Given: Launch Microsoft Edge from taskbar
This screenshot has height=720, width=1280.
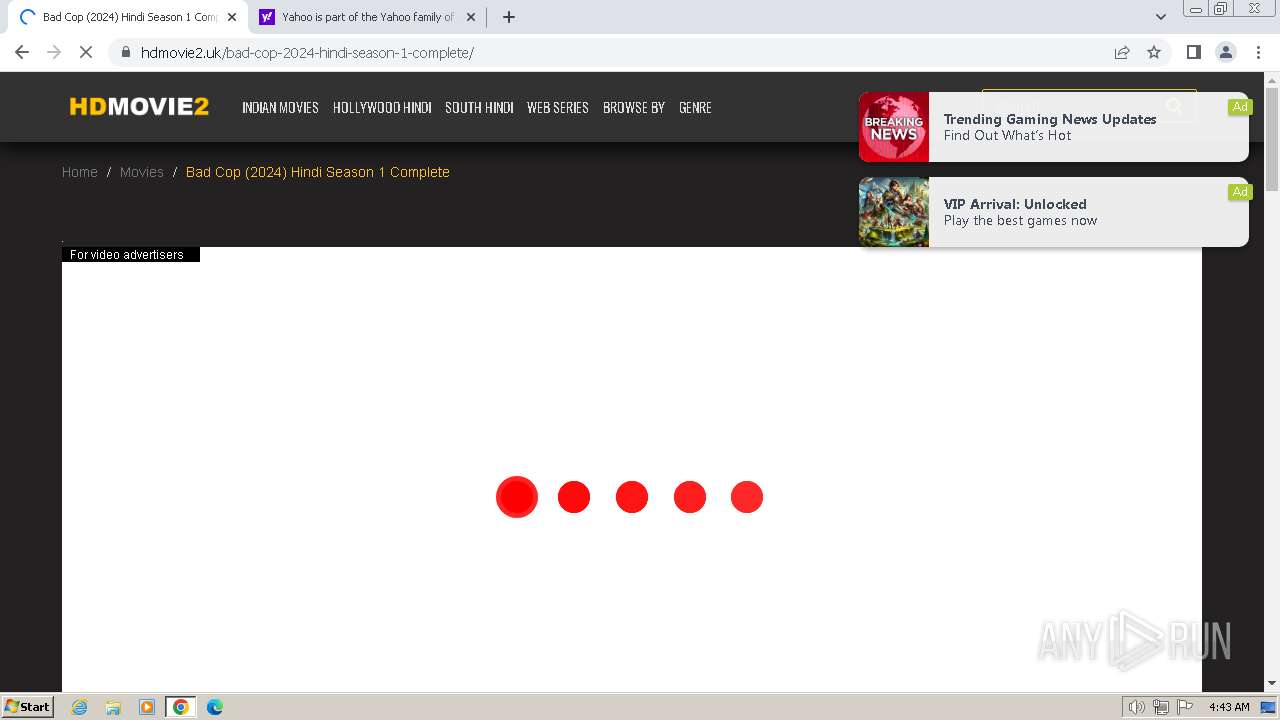Looking at the screenshot, I should [x=215, y=707].
